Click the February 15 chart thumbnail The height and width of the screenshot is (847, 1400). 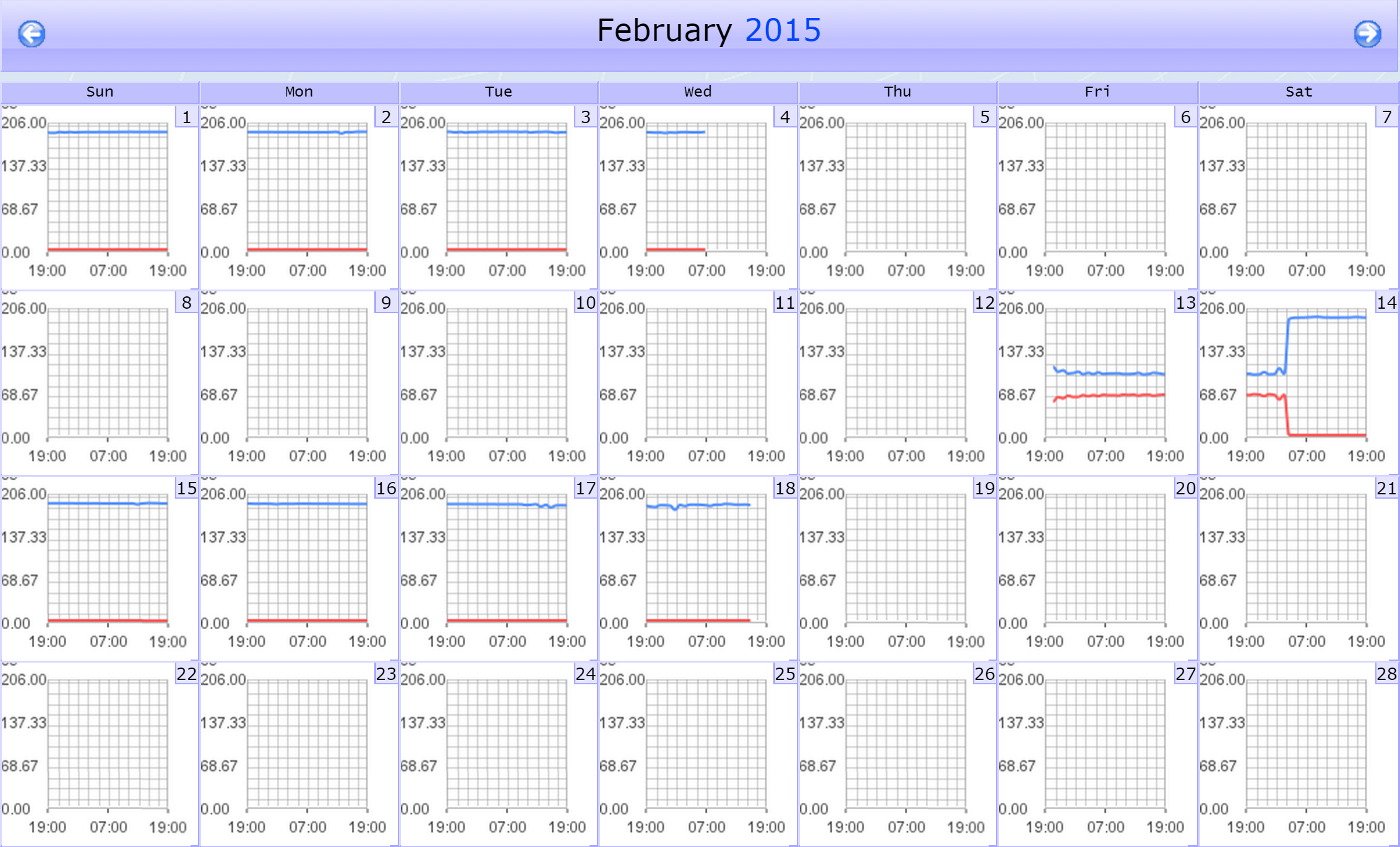click(x=99, y=567)
